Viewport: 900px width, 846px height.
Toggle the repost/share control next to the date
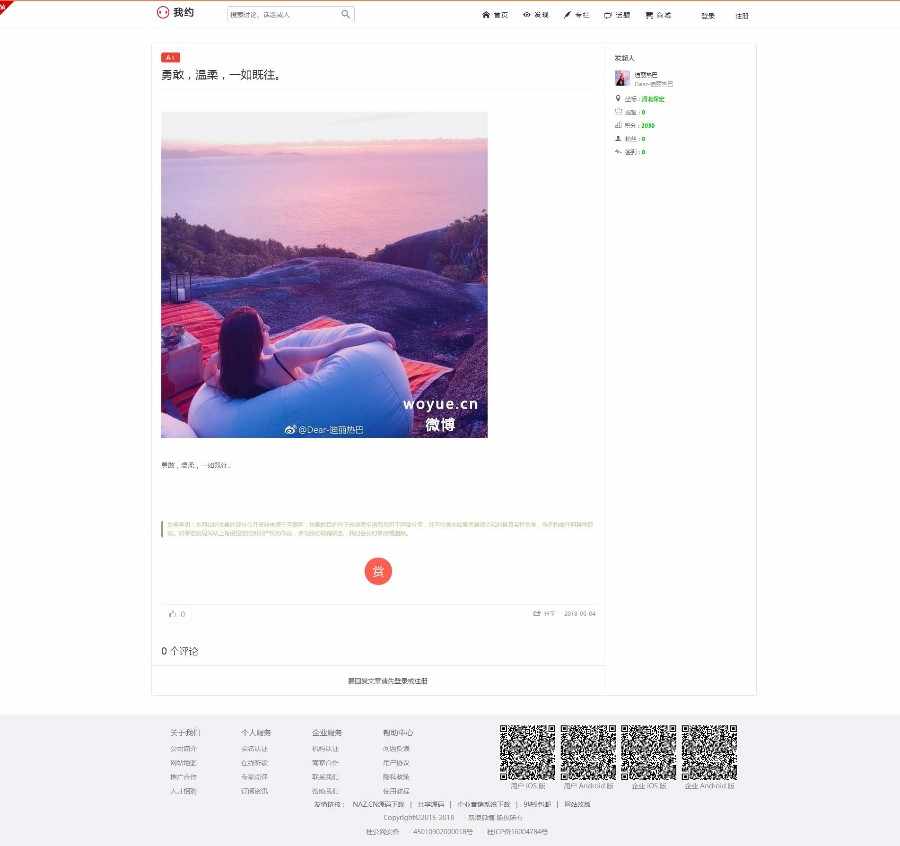click(538, 613)
